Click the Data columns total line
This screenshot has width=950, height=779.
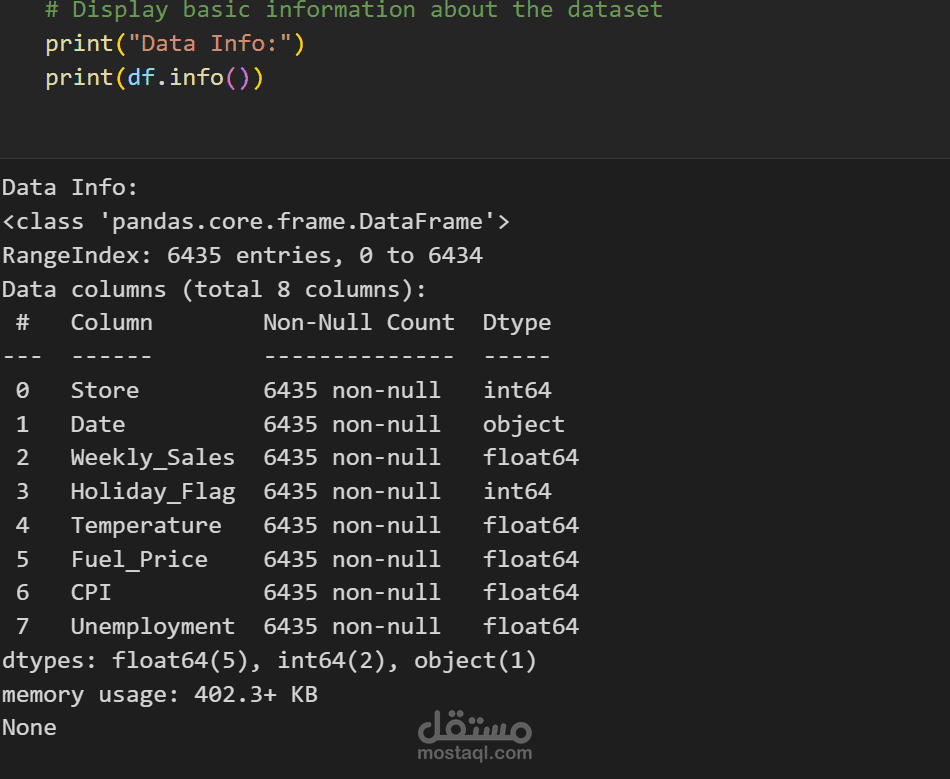(x=214, y=289)
